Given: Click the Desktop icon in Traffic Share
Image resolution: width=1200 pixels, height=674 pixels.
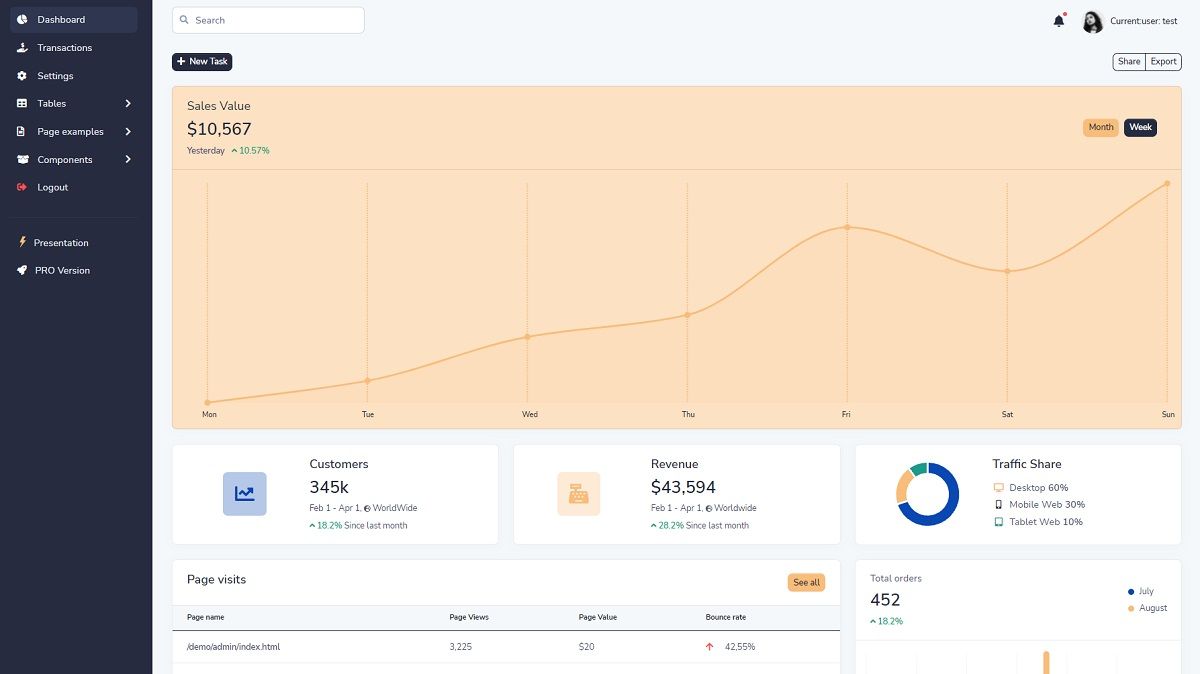Looking at the screenshot, I should (997, 487).
